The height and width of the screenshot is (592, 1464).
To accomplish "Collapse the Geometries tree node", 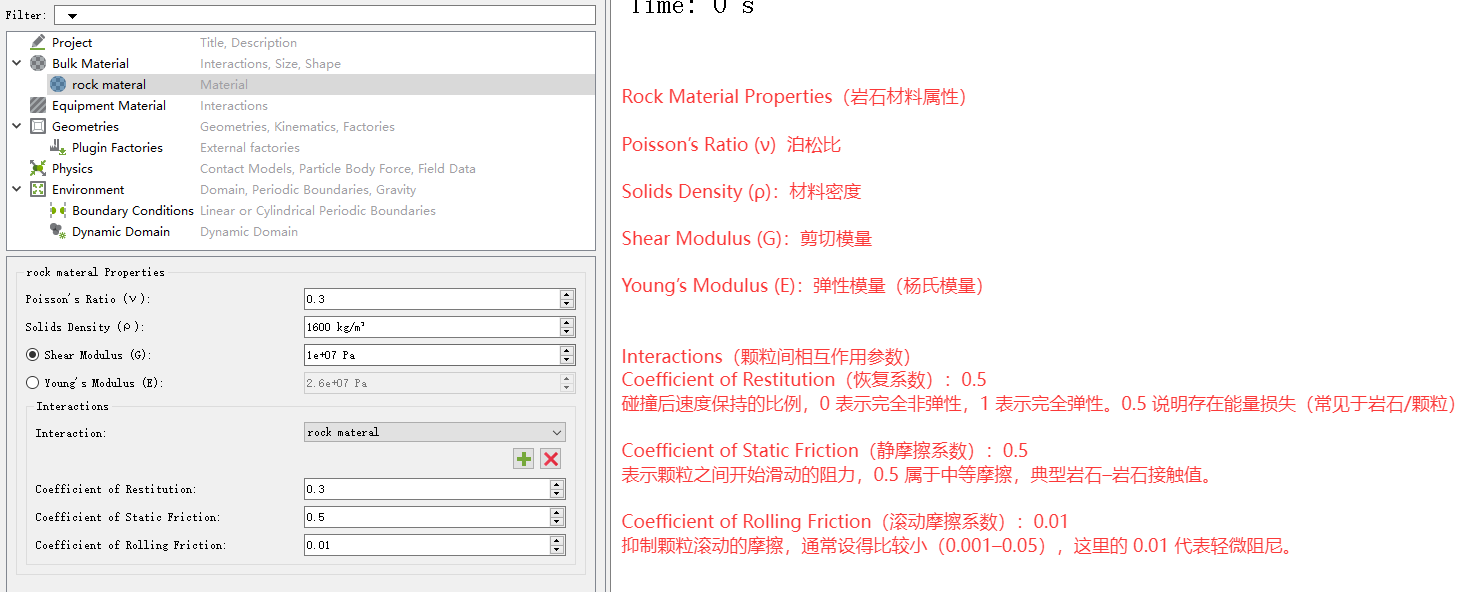I will pyautogui.click(x=17, y=126).
